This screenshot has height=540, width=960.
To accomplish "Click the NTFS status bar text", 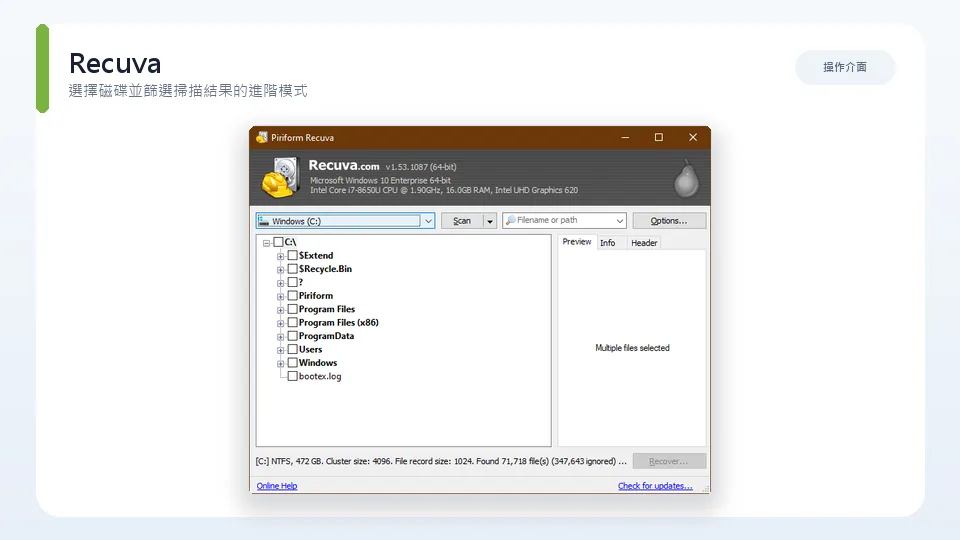I will pyautogui.click(x=441, y=461).
